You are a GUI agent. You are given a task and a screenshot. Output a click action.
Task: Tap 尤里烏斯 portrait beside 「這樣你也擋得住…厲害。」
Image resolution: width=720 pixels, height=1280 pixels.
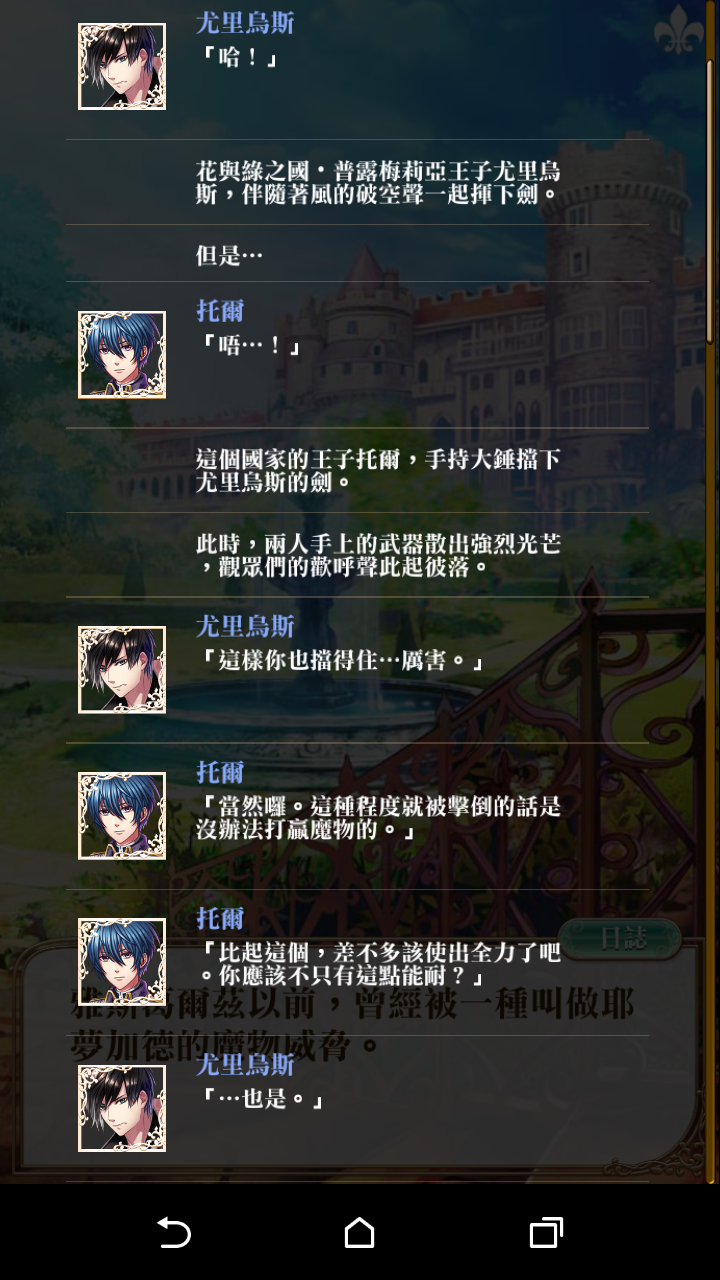click(x=122, y=670)
